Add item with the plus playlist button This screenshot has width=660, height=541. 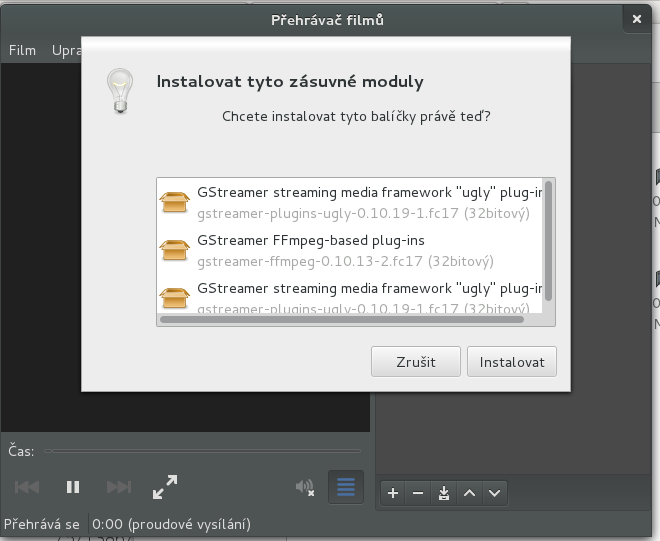click(x=393, y=493)
